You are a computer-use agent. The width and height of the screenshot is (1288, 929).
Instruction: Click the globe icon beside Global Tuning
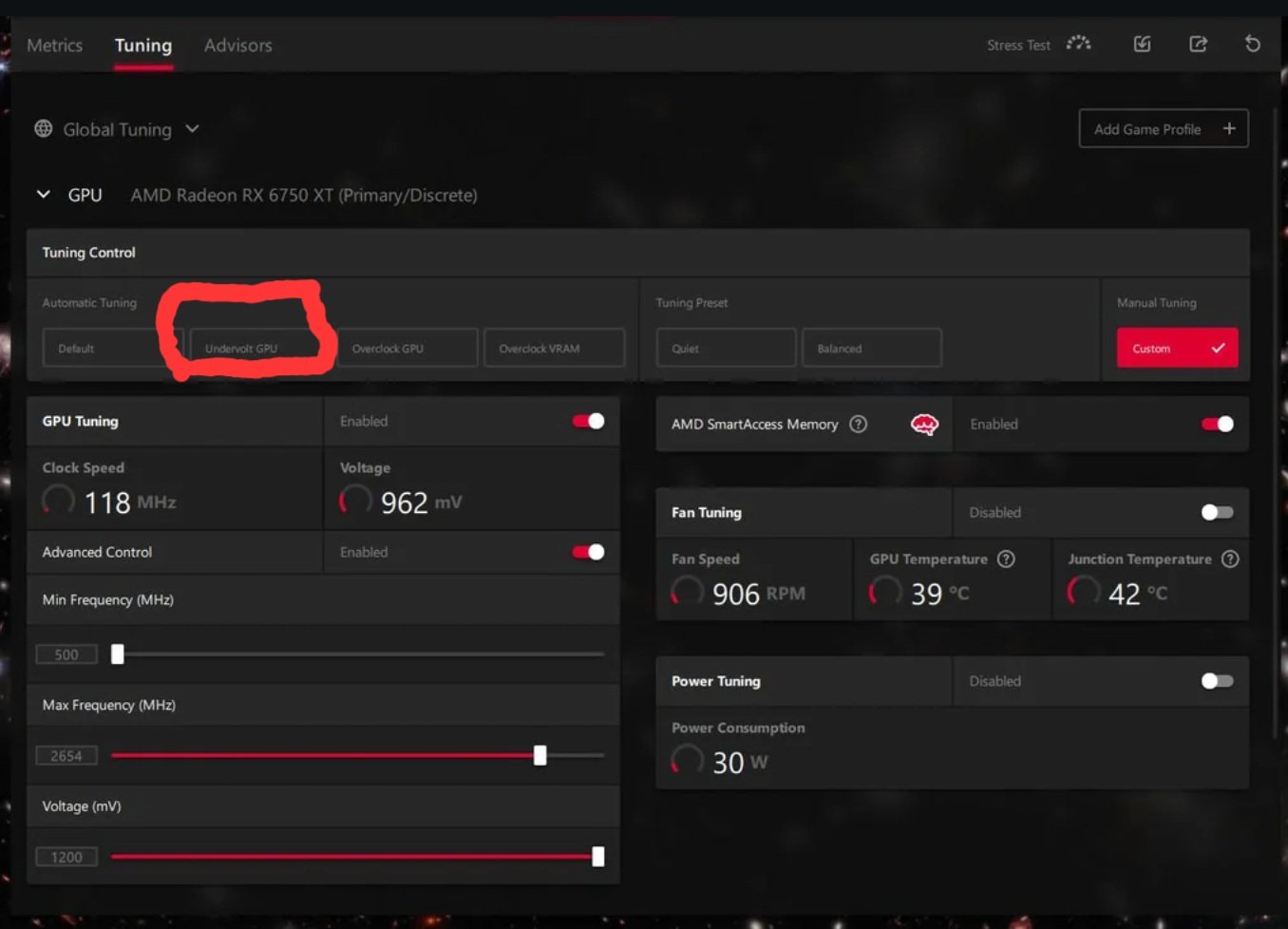[x=44, y=128]
